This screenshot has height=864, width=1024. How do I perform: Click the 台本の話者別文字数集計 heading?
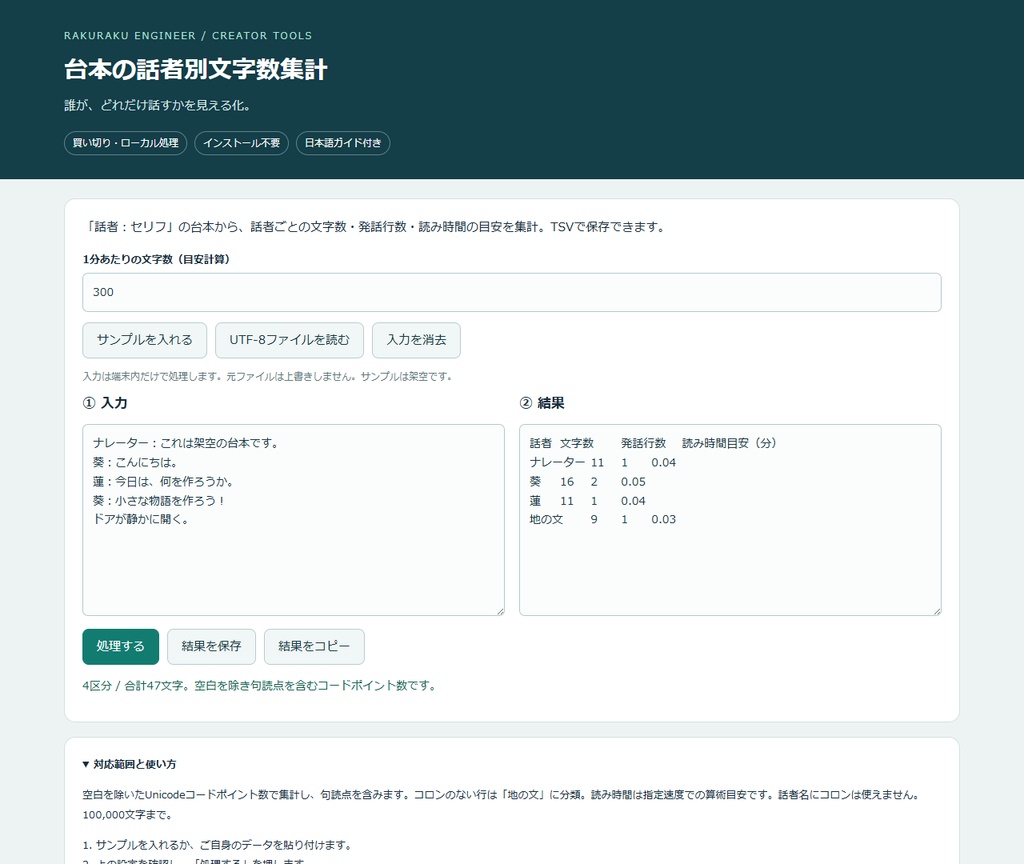click(196, 69)
